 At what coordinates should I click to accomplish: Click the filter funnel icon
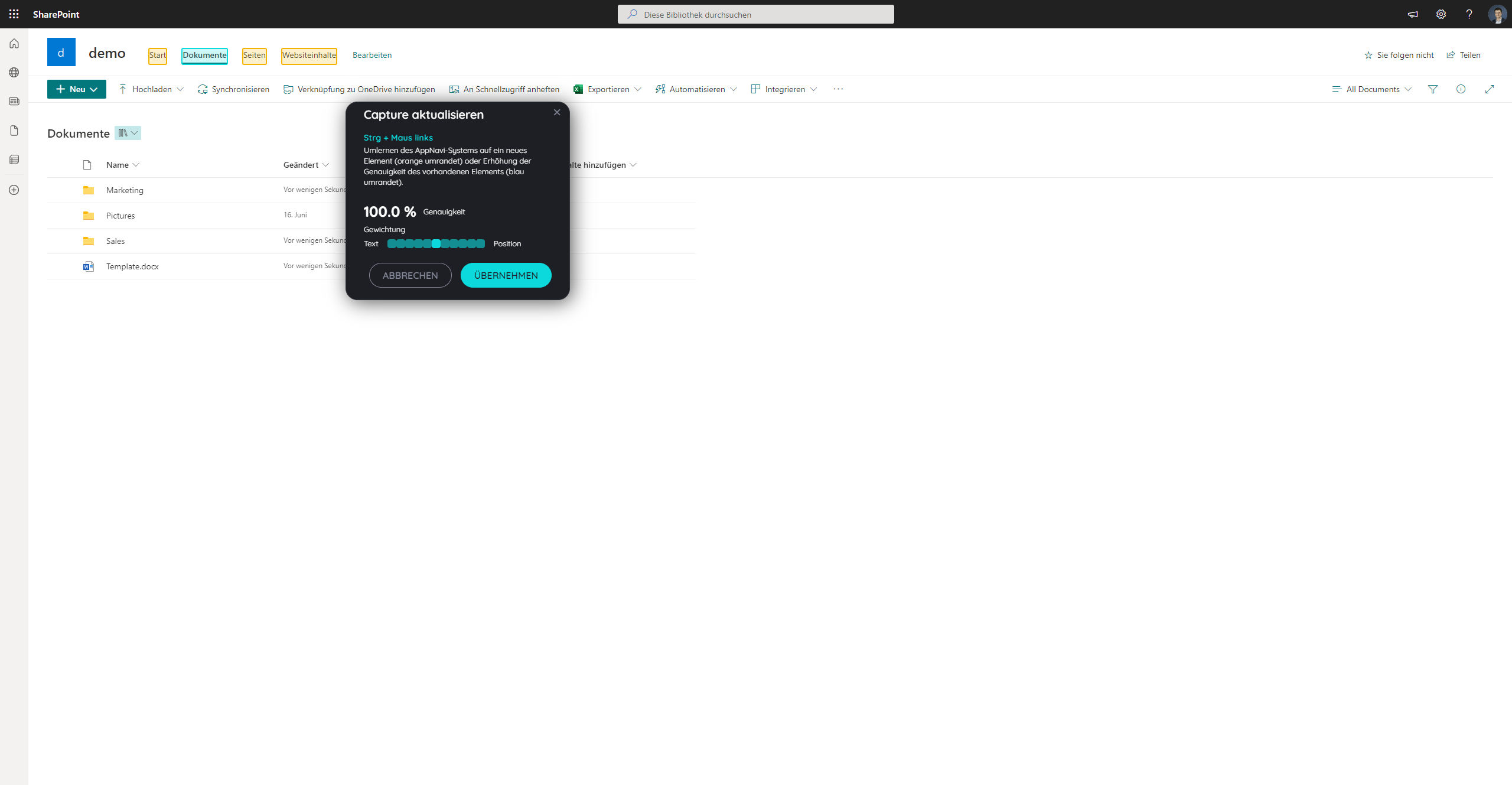[x=1433, y=89]
